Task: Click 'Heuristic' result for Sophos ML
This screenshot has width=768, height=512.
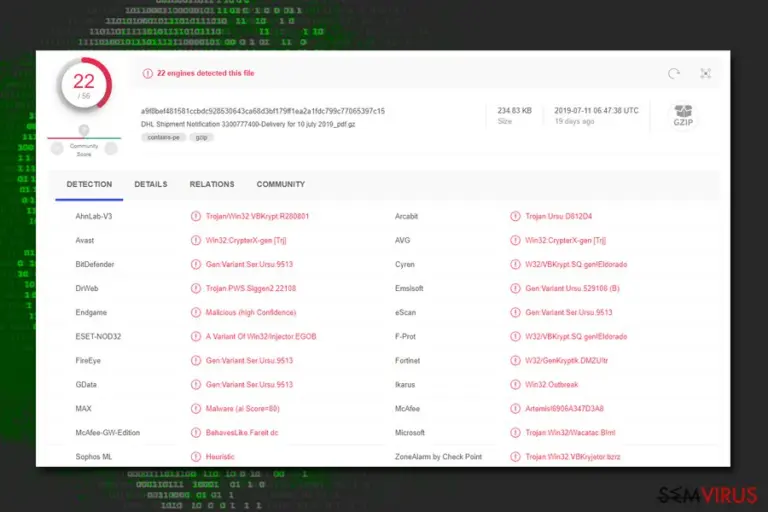Action: (x=220, y=456)
